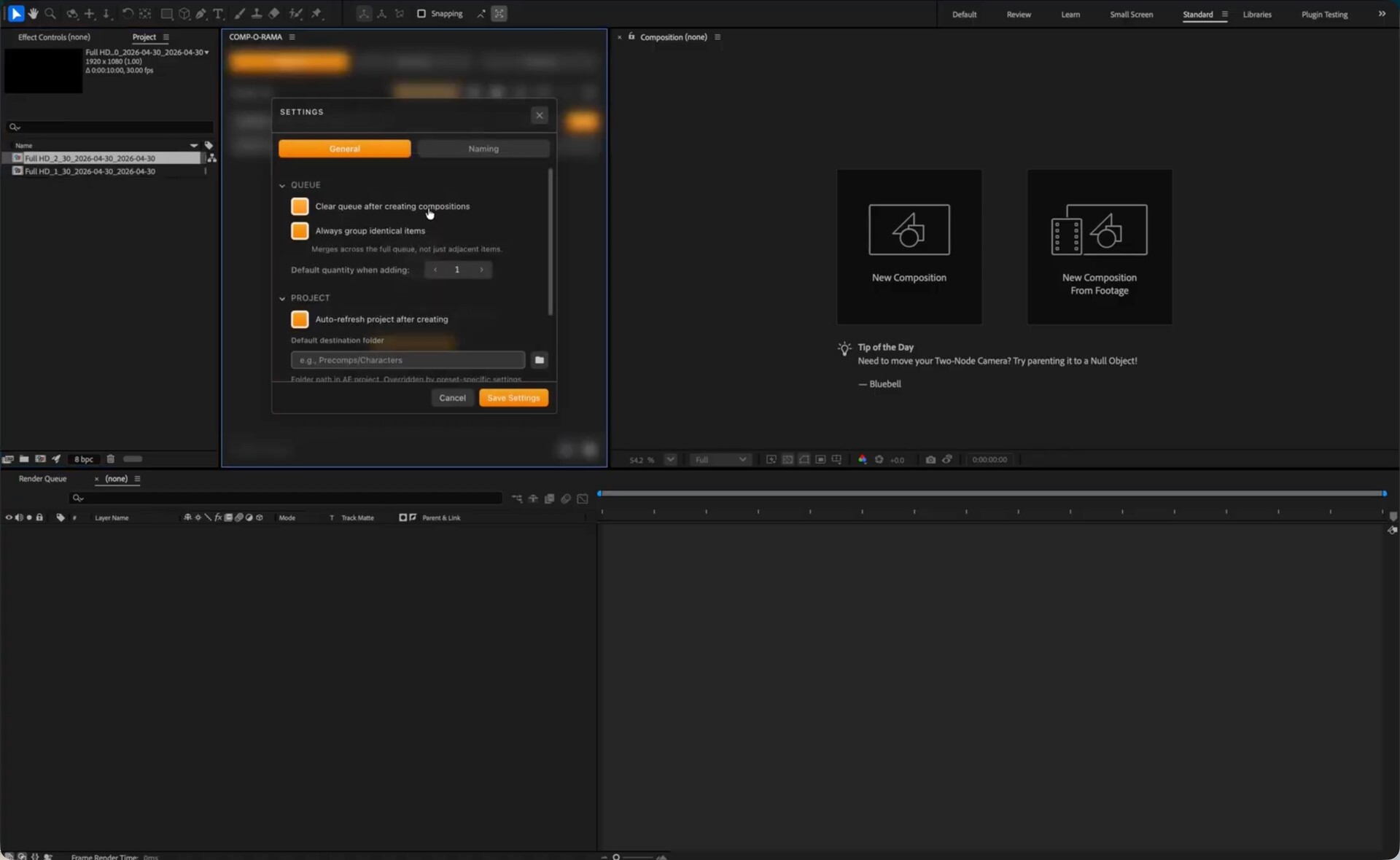1400x860 pixels.
Task: Select the Rotation tool in toolbar
Action: click(127, 14)
